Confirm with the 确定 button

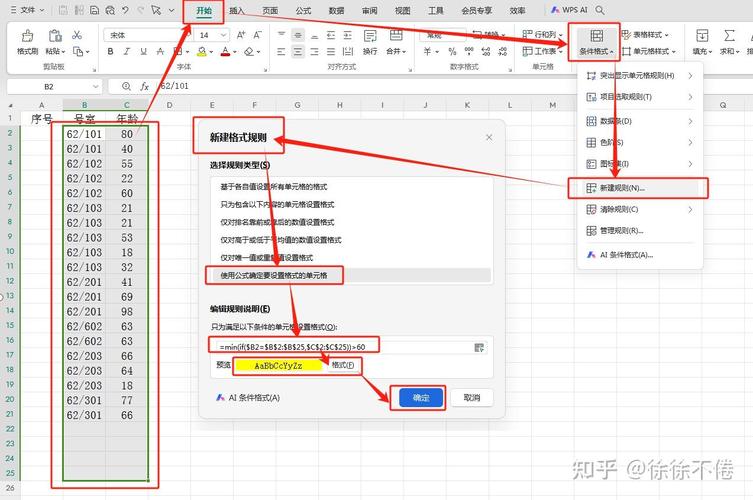(421, 398)
